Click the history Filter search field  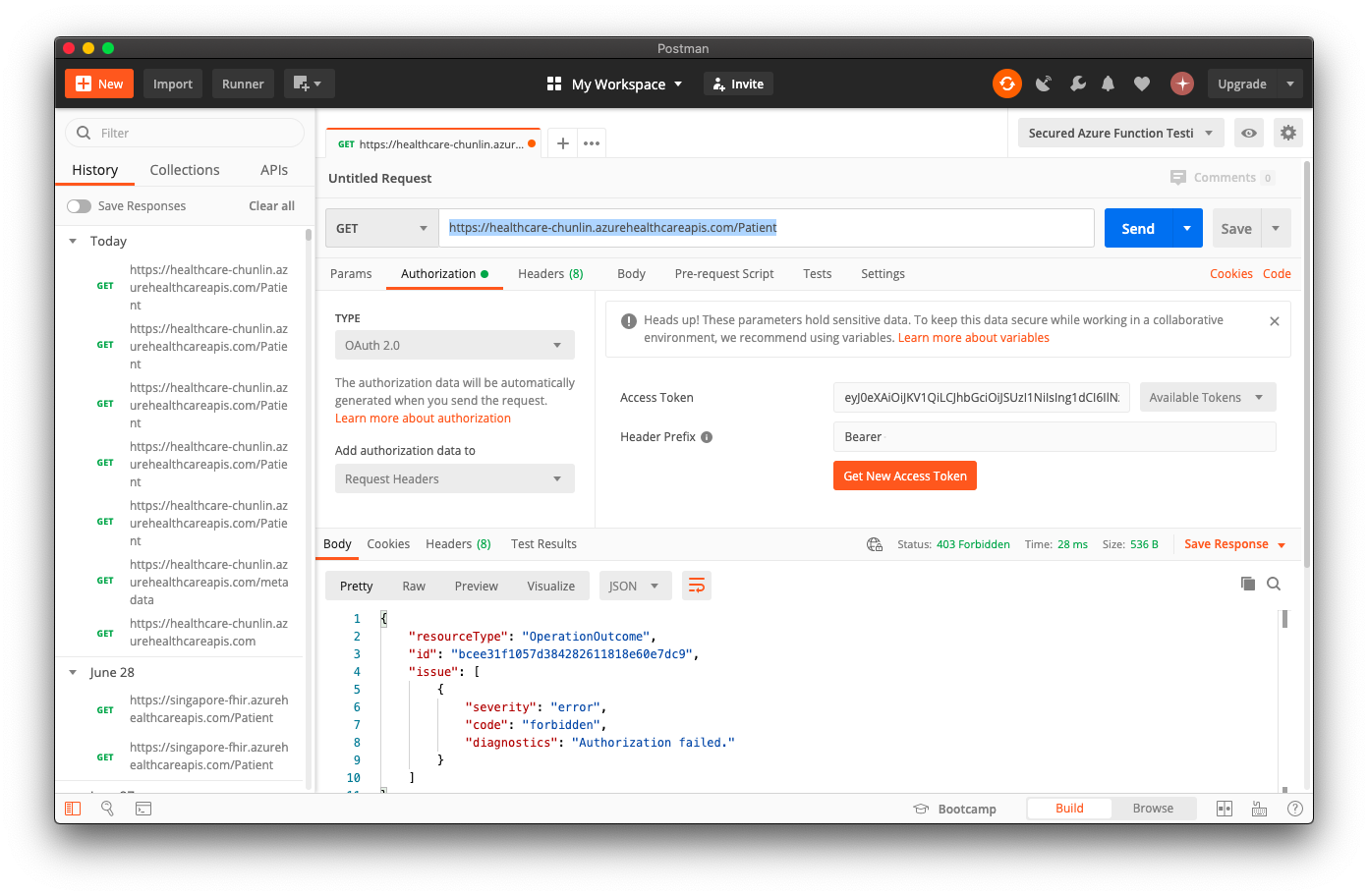click(x=185, y=133)
